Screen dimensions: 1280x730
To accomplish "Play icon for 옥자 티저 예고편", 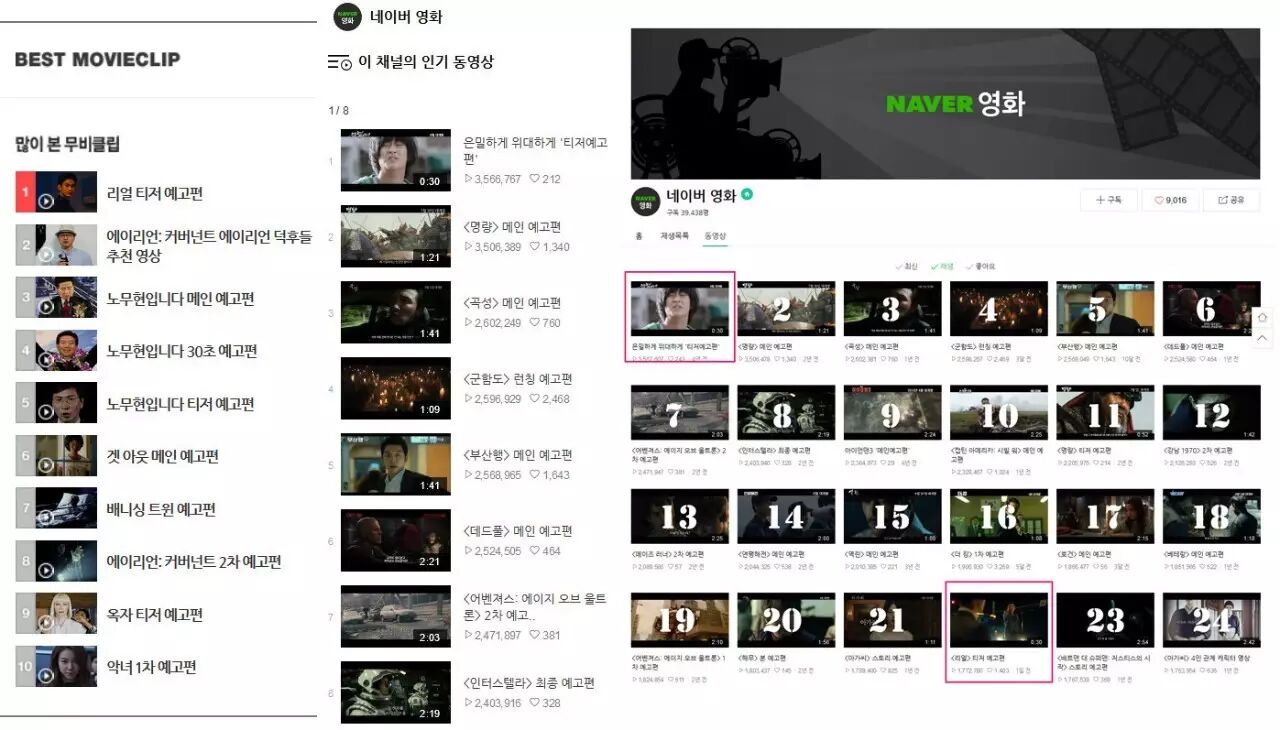I will click(x=46, y=622).
